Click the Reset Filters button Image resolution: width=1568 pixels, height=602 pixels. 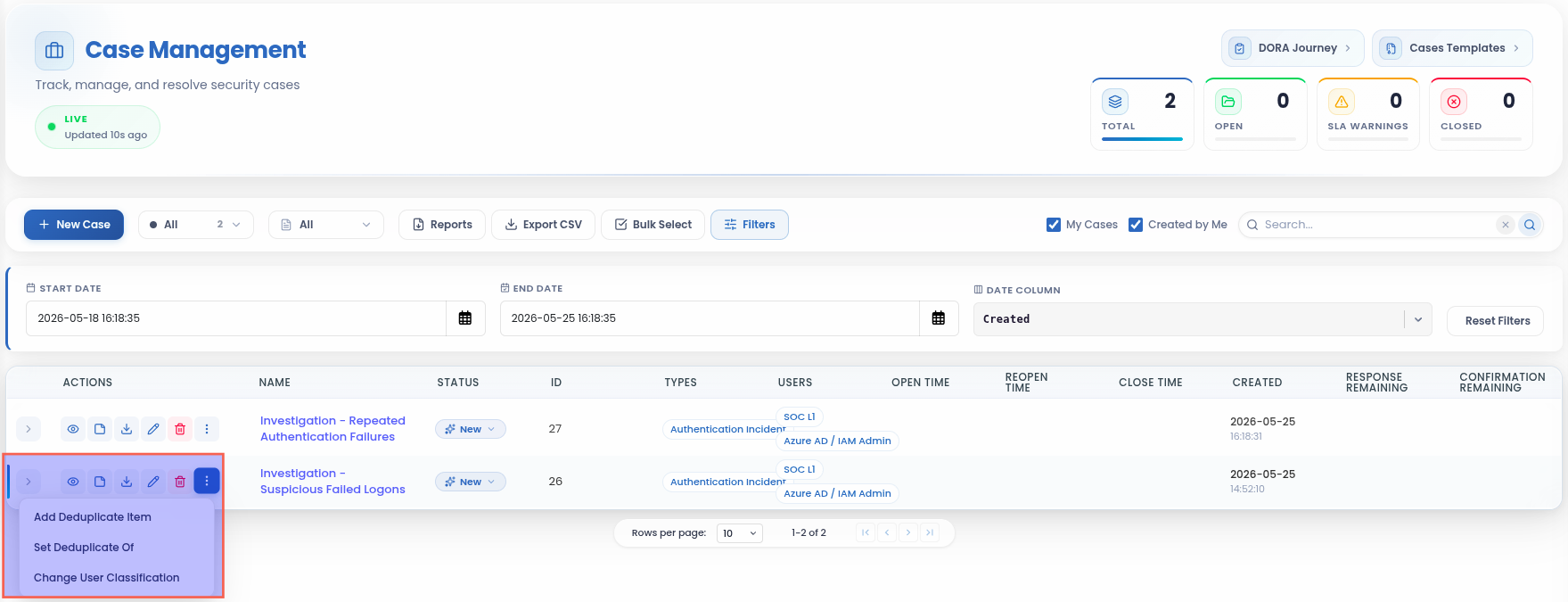[x=1498, y=321]
